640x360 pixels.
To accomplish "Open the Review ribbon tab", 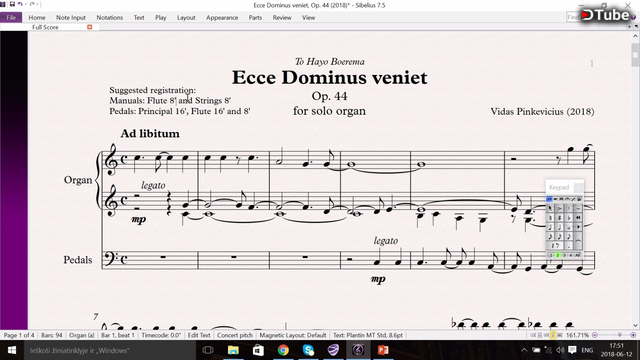I will [x=282, y=18].
